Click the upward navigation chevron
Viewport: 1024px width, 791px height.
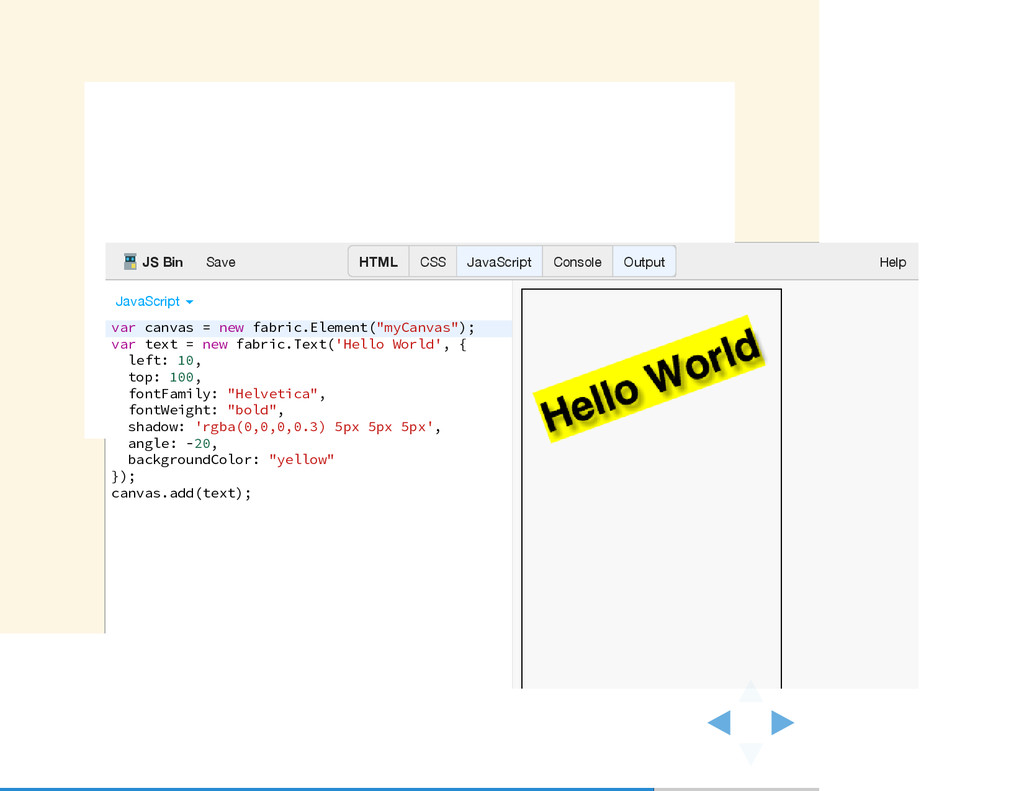pos(750,692)
